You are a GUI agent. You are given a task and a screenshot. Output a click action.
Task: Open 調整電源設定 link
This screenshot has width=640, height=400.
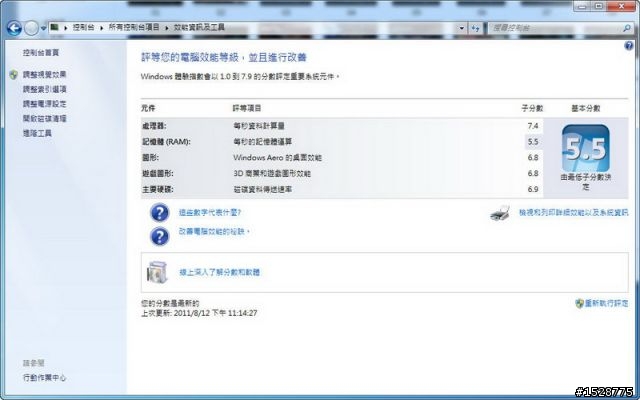pyautogui.click(x=44, y=104)
